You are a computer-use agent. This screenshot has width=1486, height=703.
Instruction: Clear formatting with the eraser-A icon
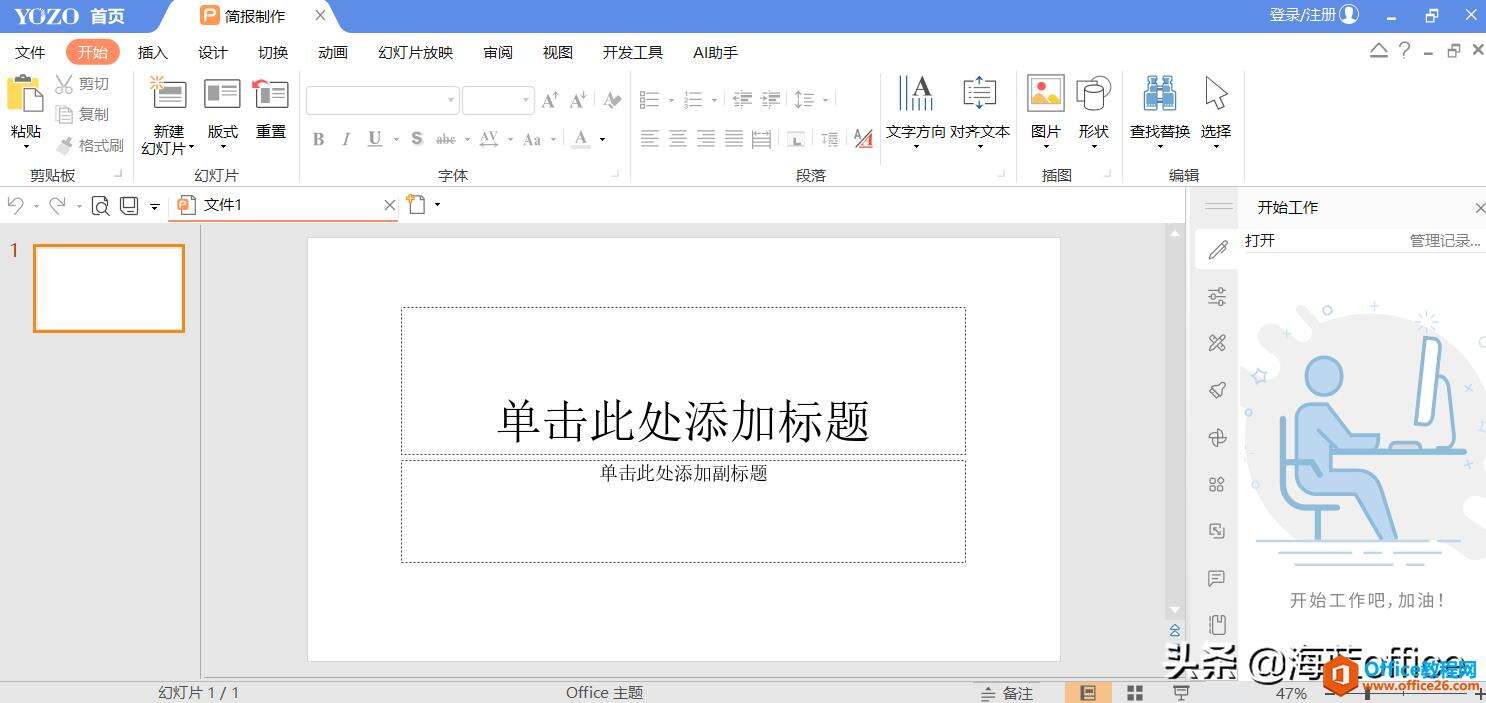[x=612, y=100]
